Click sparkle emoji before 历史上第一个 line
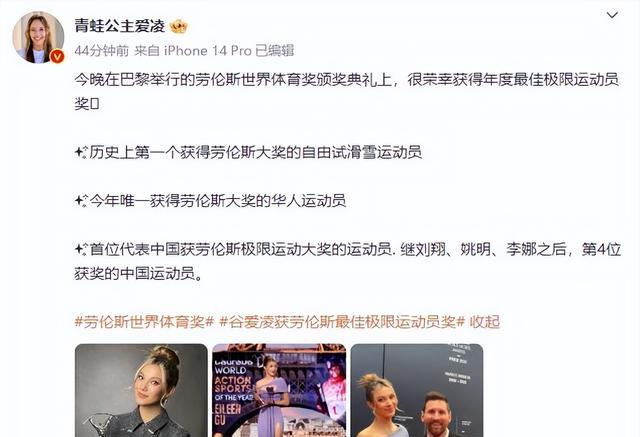The image size is (640, 437). [81, 153]
